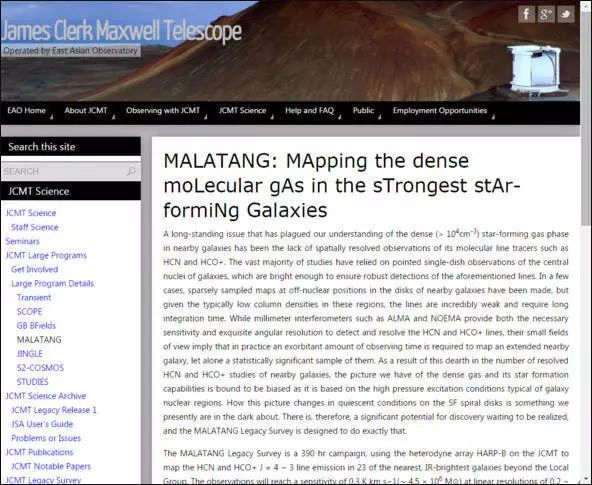Expand the Observing with JCMT menu
The height and width of the screenshot is (485, 592).
point(163,111)
